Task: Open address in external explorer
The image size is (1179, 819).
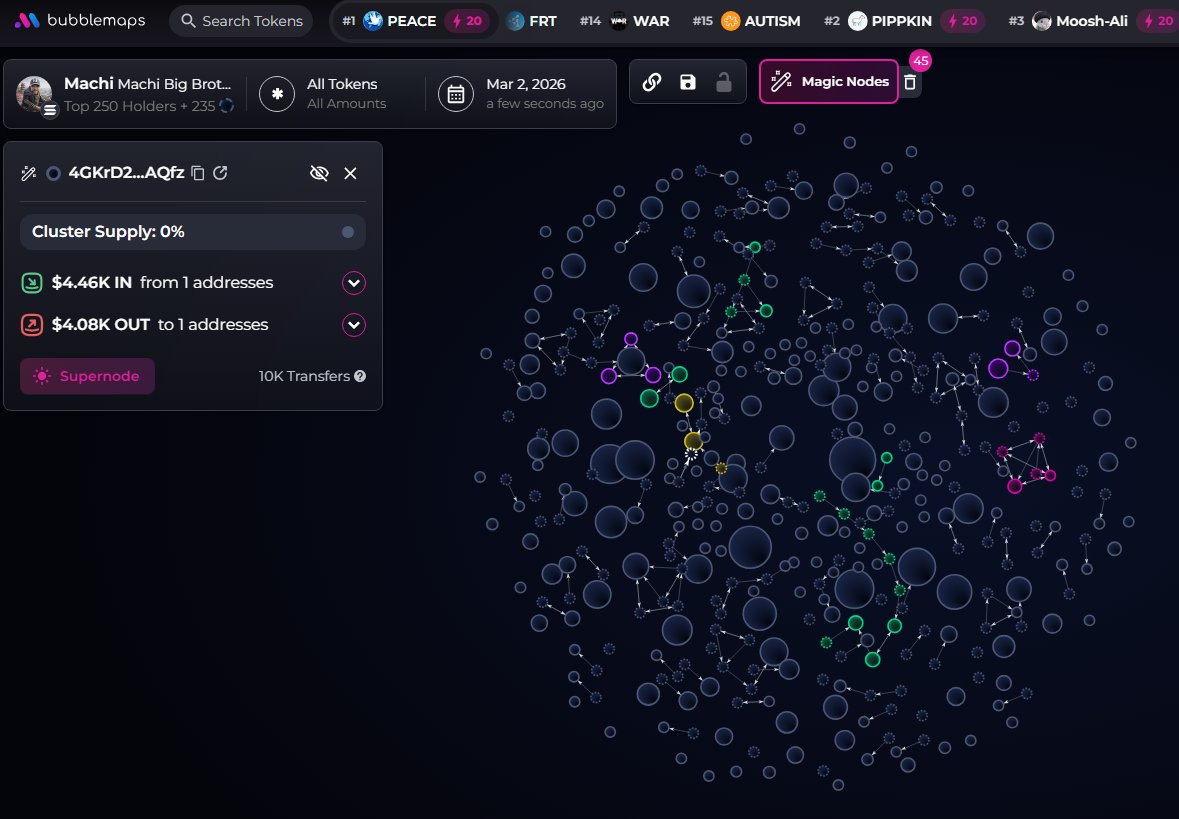Action: [x=220, y=173]
